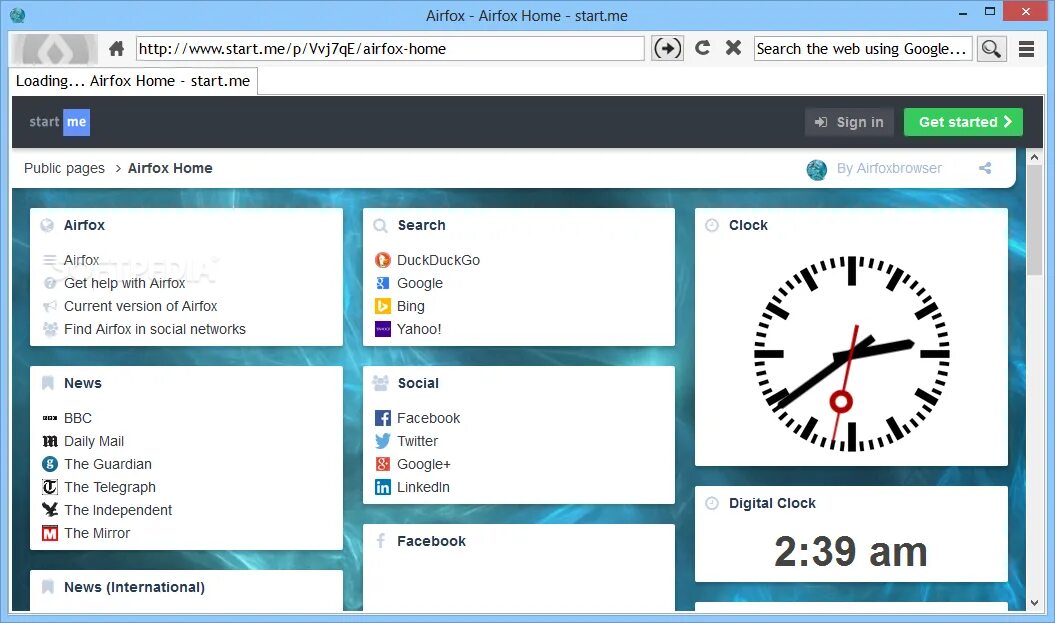
Task: Click the 2:39 am digital time
Action: coord(851,552)
